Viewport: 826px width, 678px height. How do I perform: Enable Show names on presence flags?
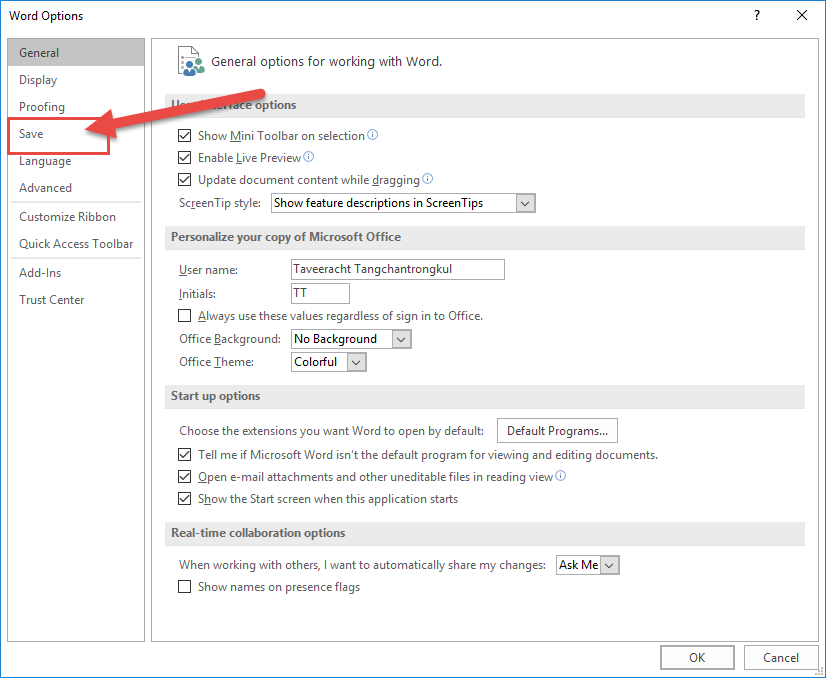coord(184,587)
